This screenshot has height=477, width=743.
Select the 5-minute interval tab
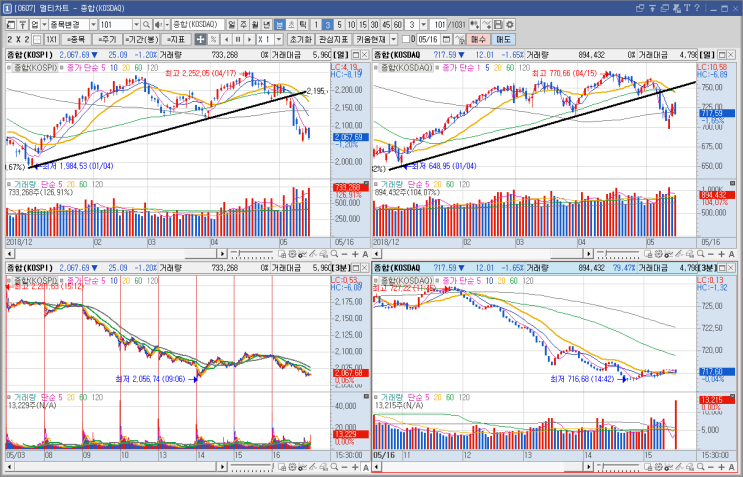[339, 25]
